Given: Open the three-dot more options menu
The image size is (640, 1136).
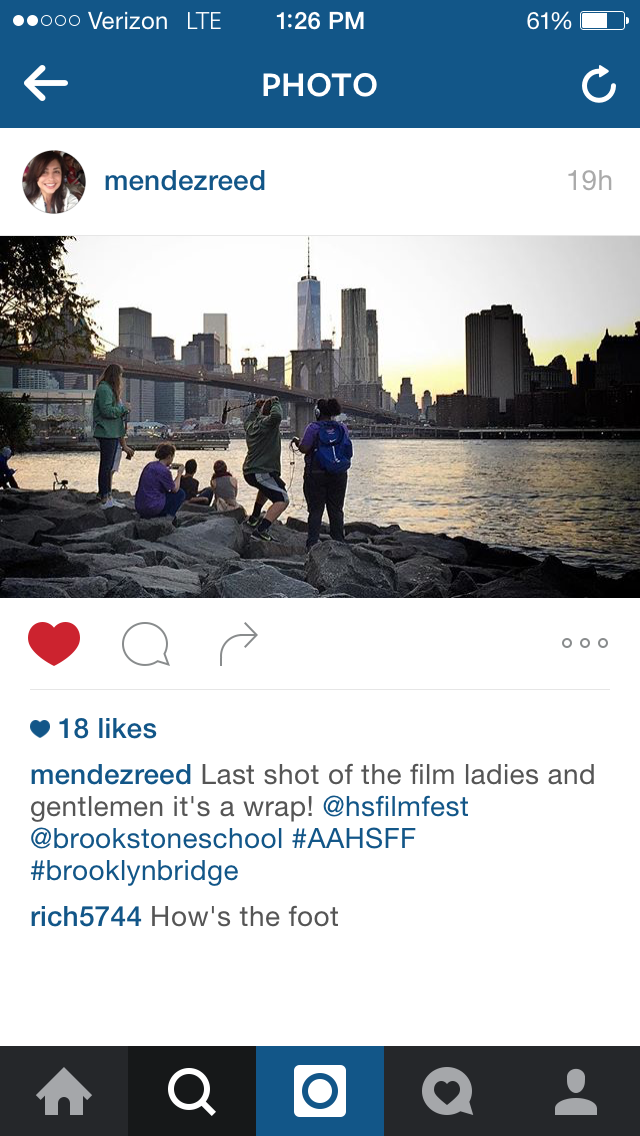Looking at the screenshot, I should click(x=585, y=643).
